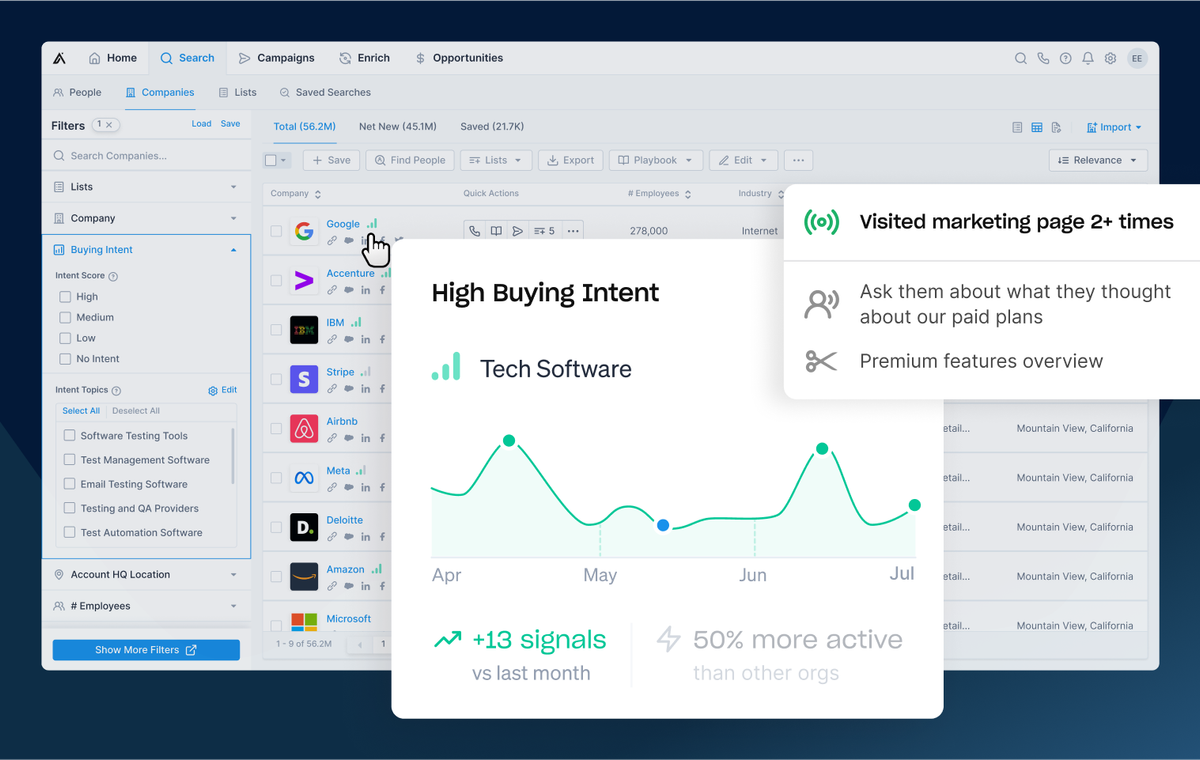Viewport: 1200px width, 760px height.
Task: Check the Medium intent score box
Action: pyautogui.click(x=65, y=318)
